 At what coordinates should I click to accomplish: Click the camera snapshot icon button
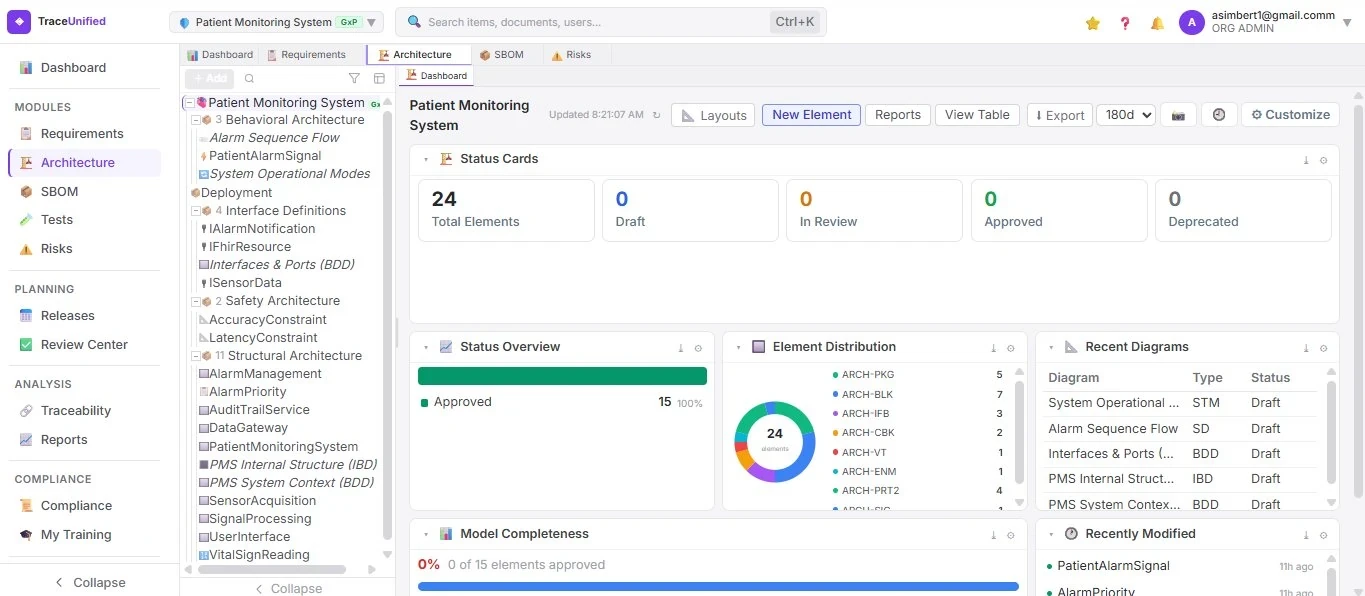(1178, 115)
